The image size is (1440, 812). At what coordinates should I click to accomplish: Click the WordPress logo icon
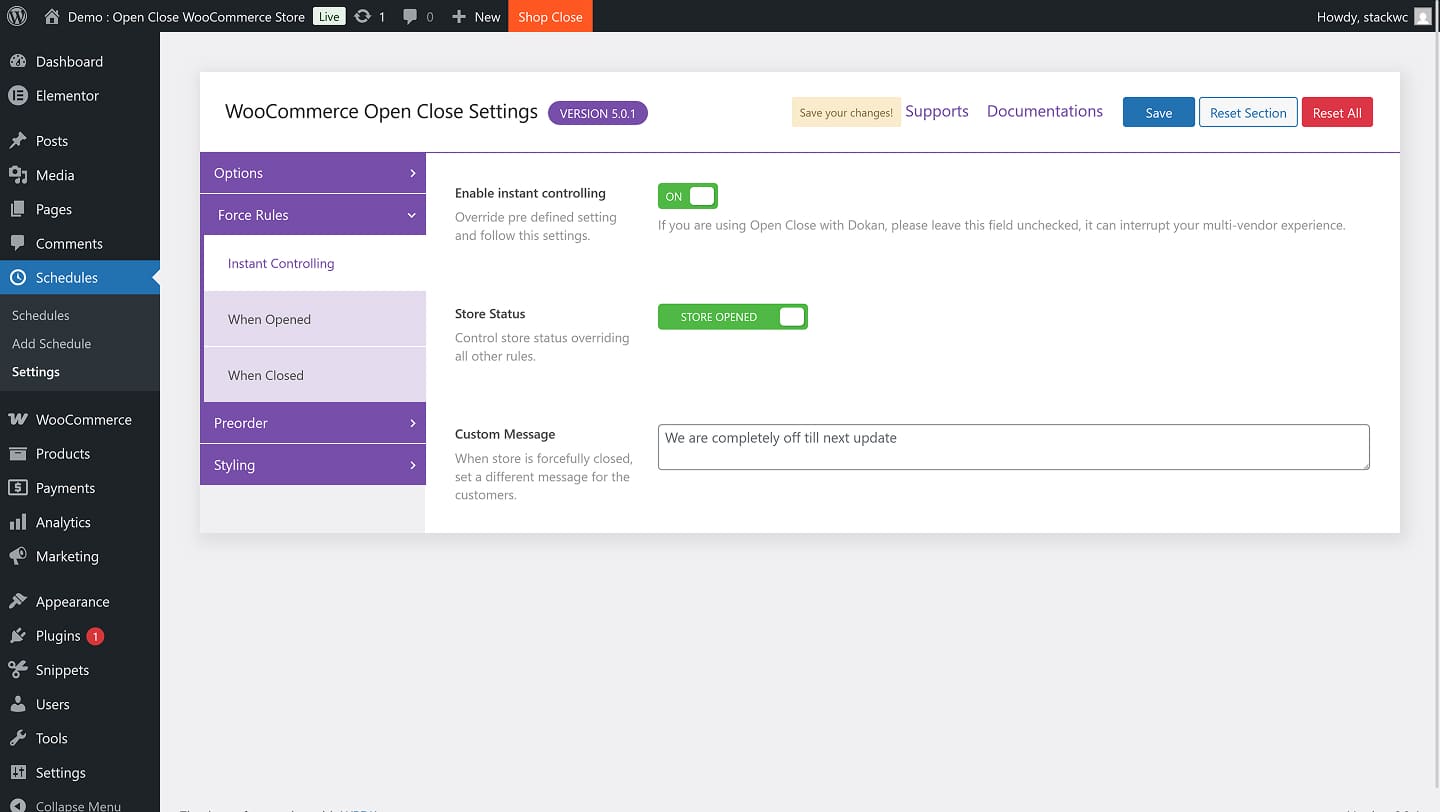click(17, 16)
